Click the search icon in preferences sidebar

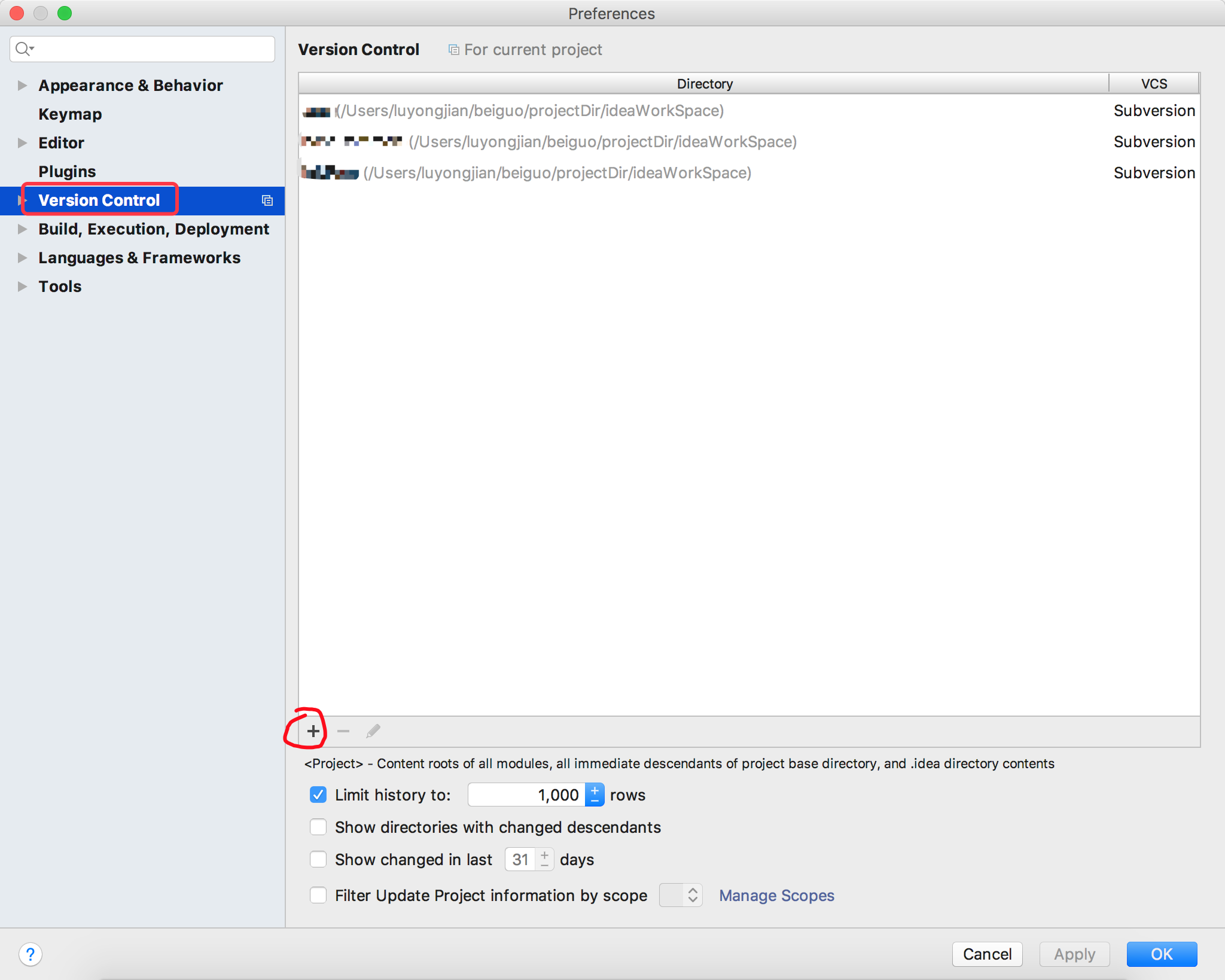[x=27, y=48]
